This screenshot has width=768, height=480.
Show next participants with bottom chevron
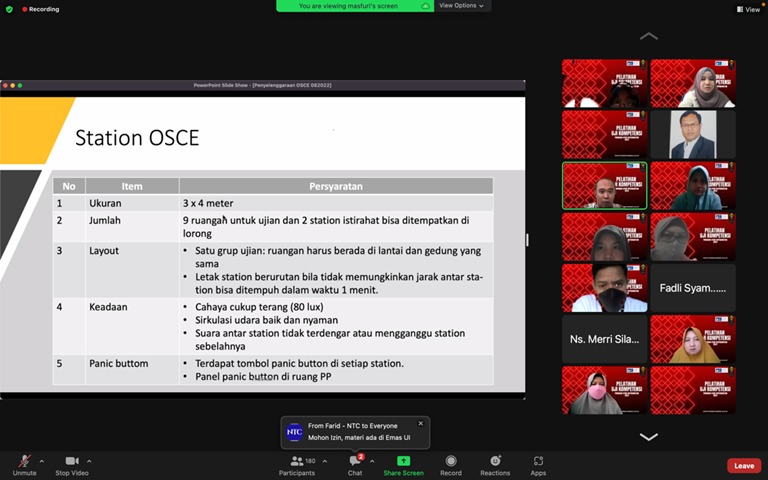(x=649, y=436)
